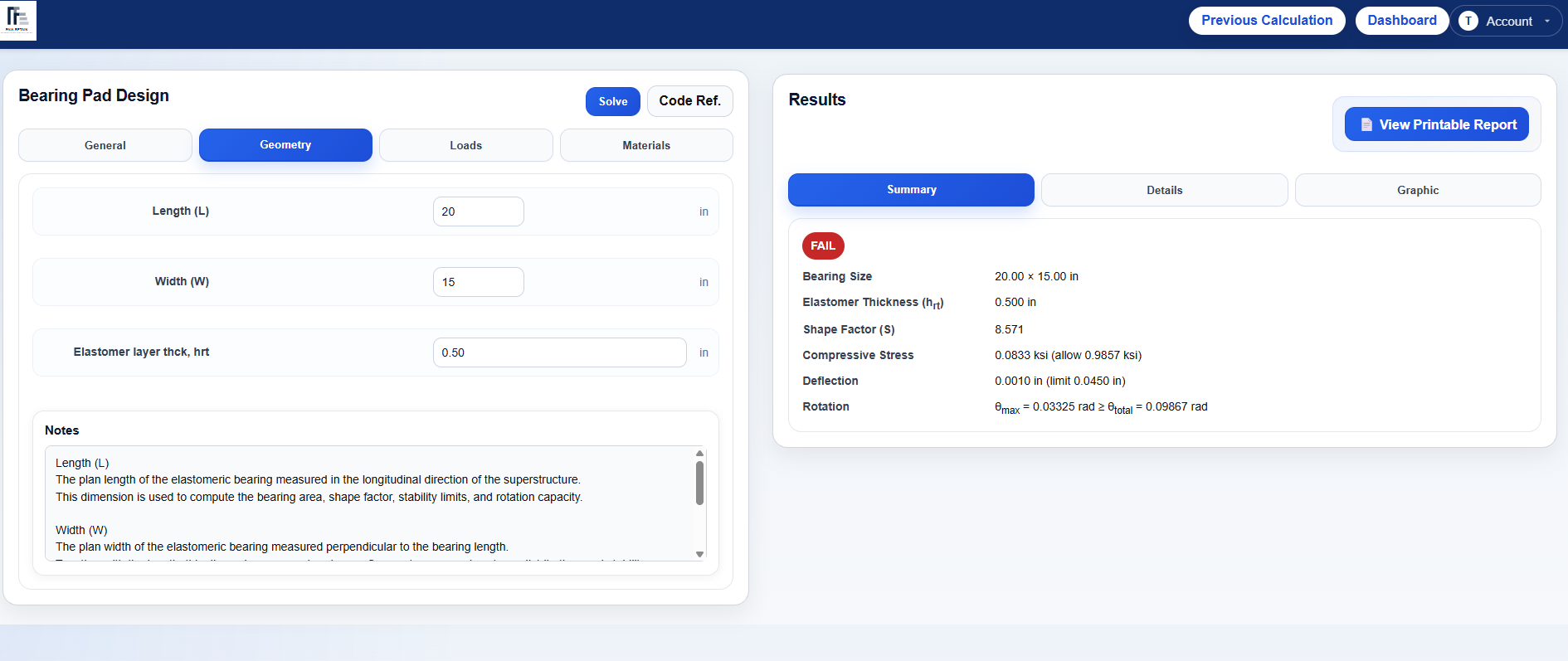
Task: Click the Width (W) field label
Action: pos(182,281)
